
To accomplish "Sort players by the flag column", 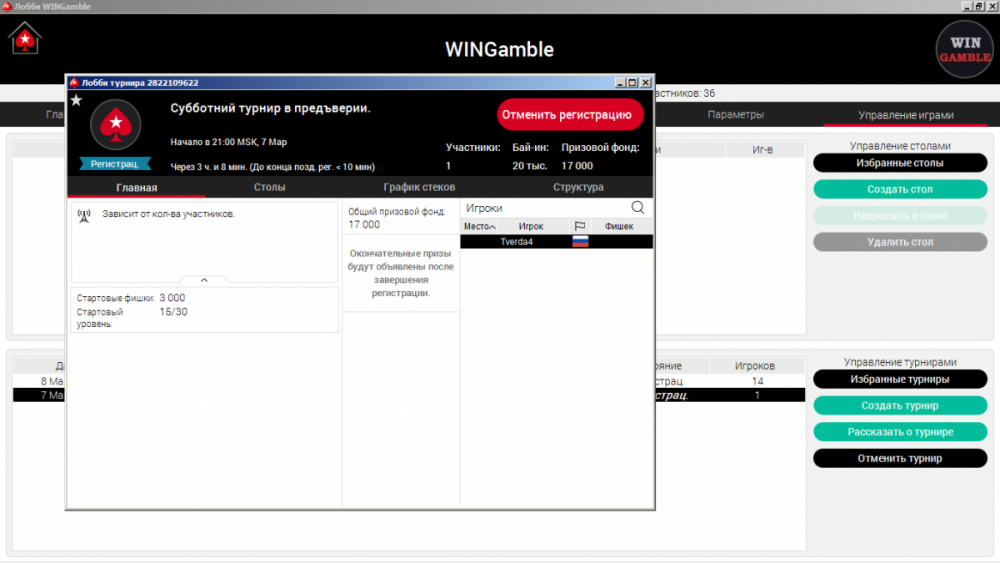I will 579,227.
